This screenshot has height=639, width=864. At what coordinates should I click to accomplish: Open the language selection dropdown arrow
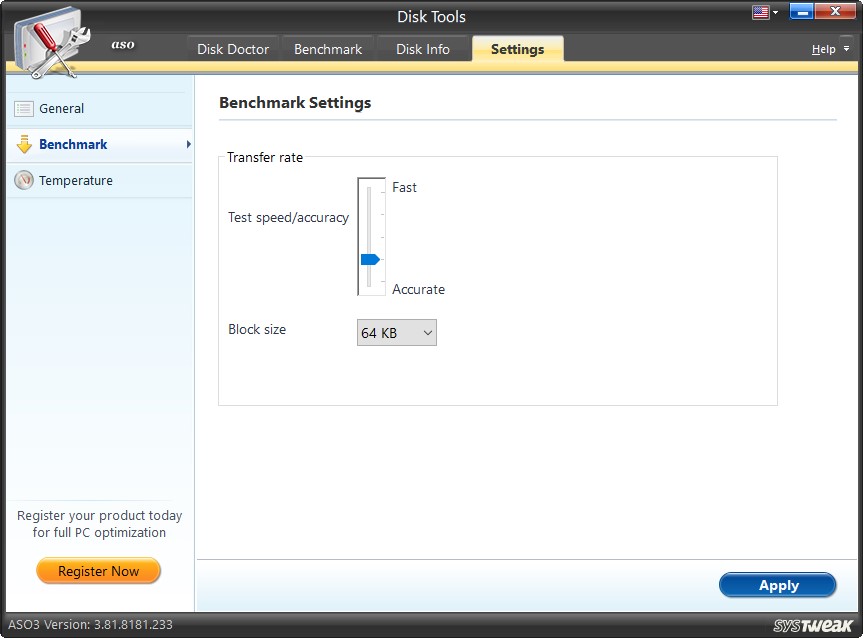coord(776,12)
